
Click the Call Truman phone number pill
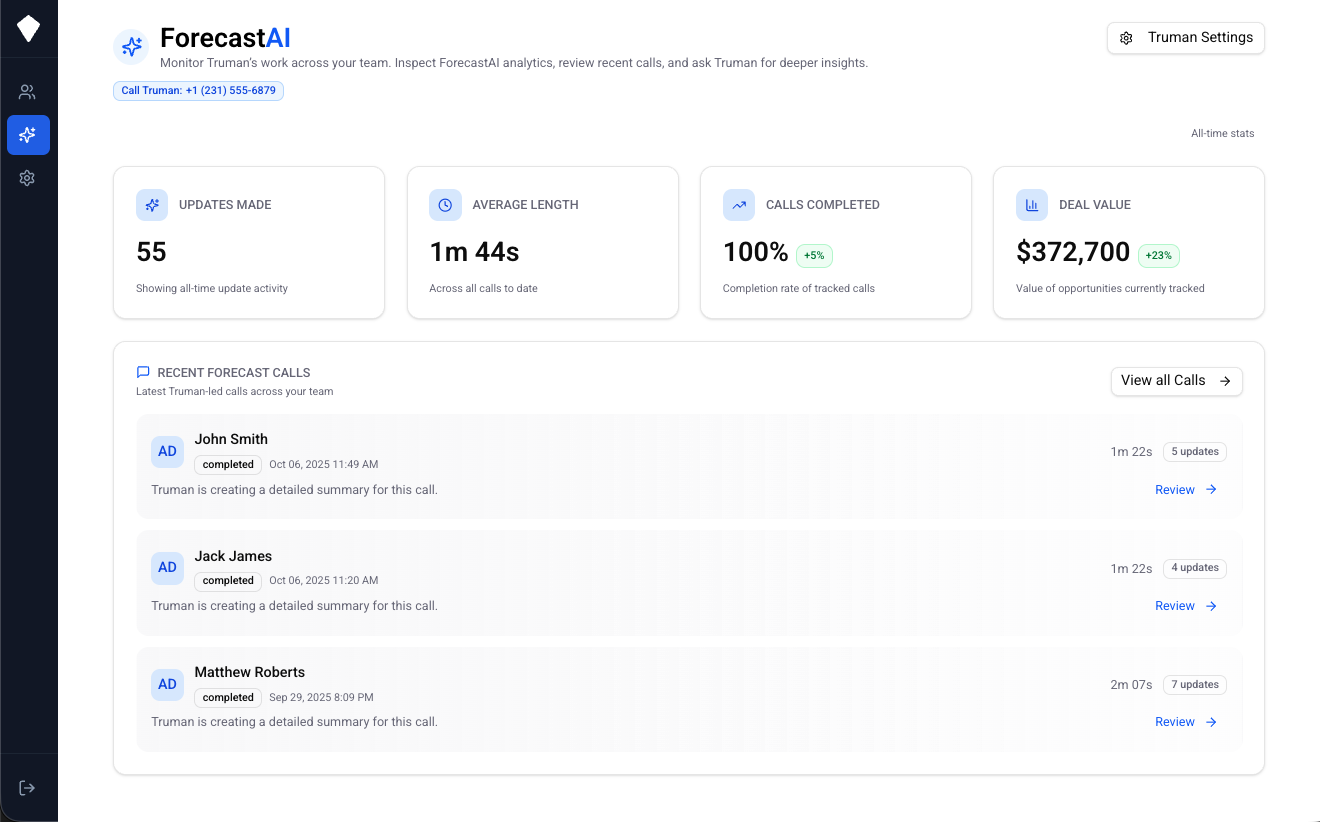198,90
